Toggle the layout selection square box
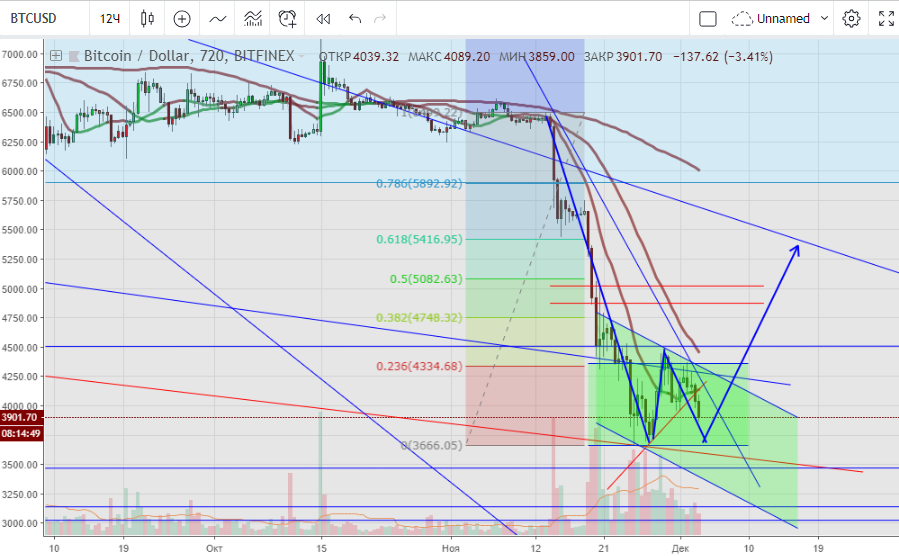 tap(708, 18)
